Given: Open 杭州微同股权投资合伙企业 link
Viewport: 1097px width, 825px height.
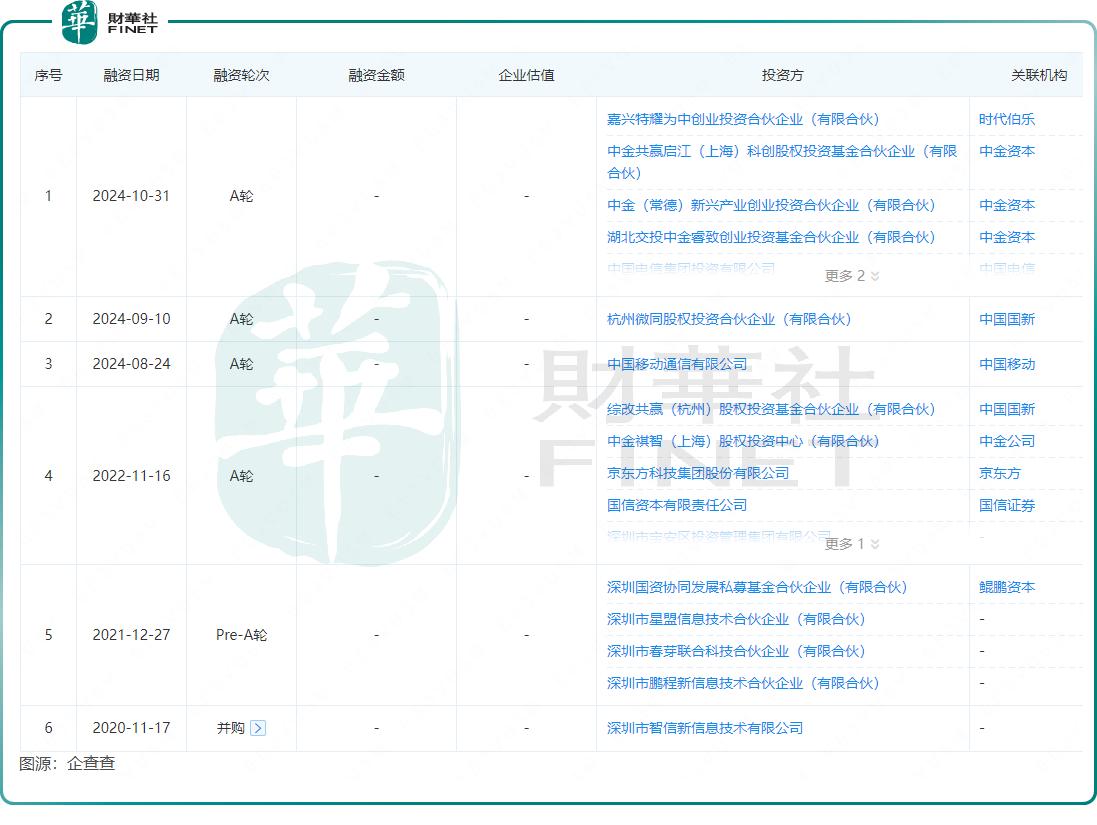Looking at the screenshot, I should coord(729,319).
